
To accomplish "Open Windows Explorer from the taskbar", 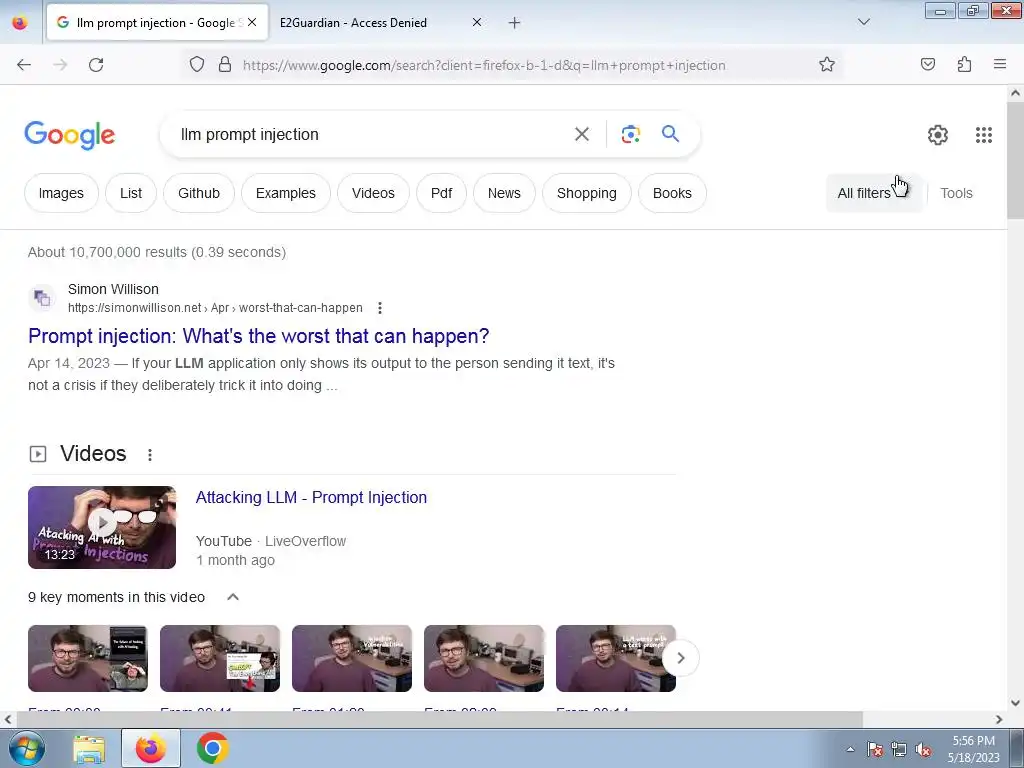I will [89, 749].
